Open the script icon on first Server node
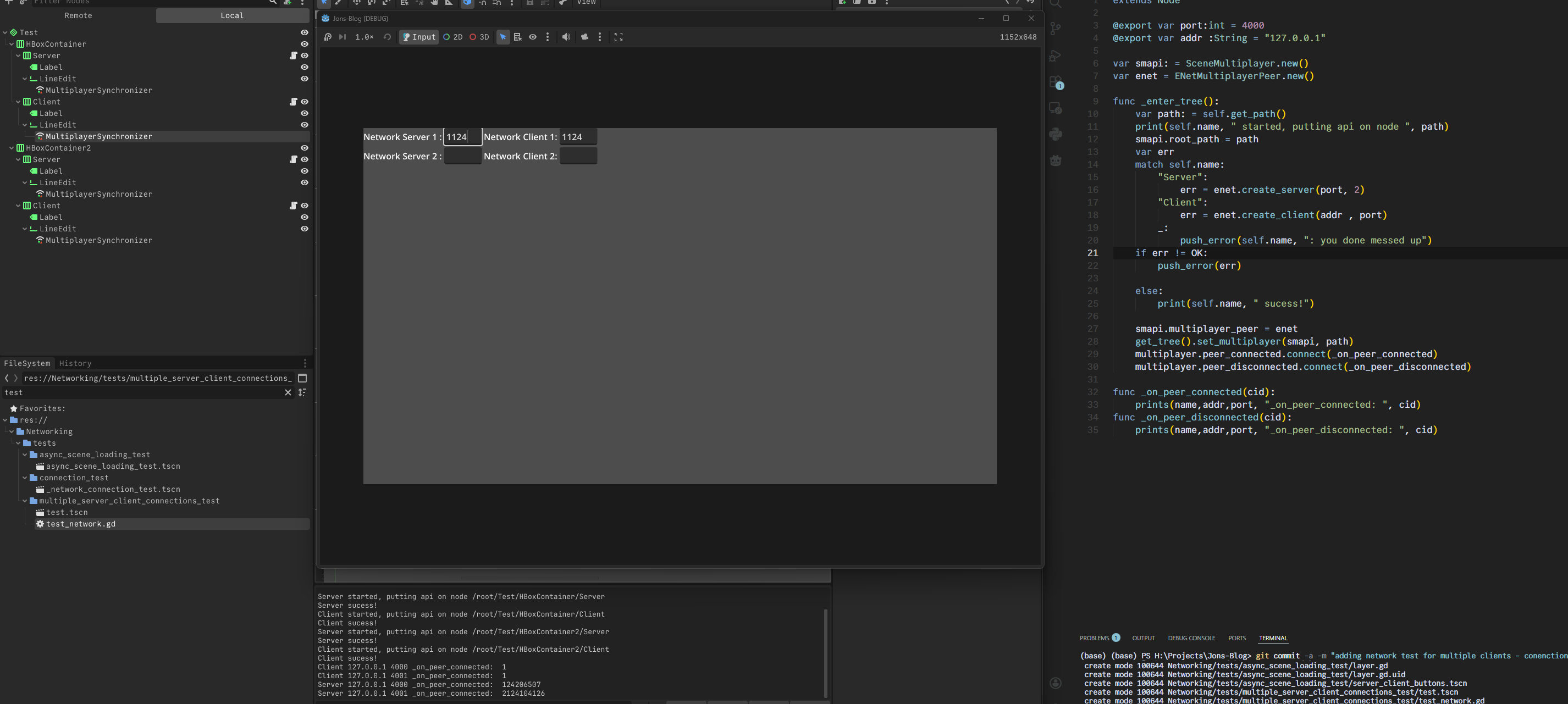Viewport: 1568px width, 704px height. [x=293, y=56]
